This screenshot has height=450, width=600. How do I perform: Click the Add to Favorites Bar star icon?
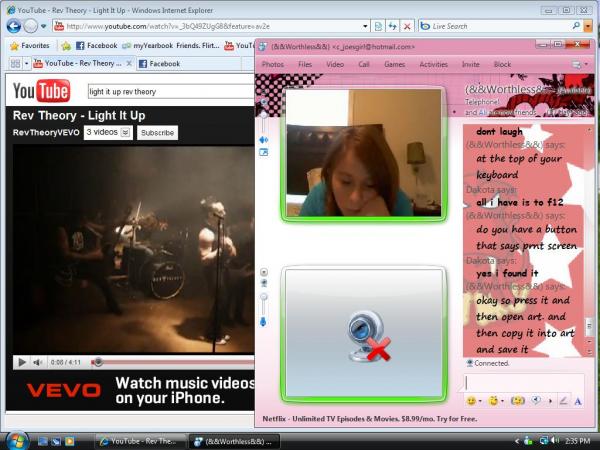(x=66, y=46)
